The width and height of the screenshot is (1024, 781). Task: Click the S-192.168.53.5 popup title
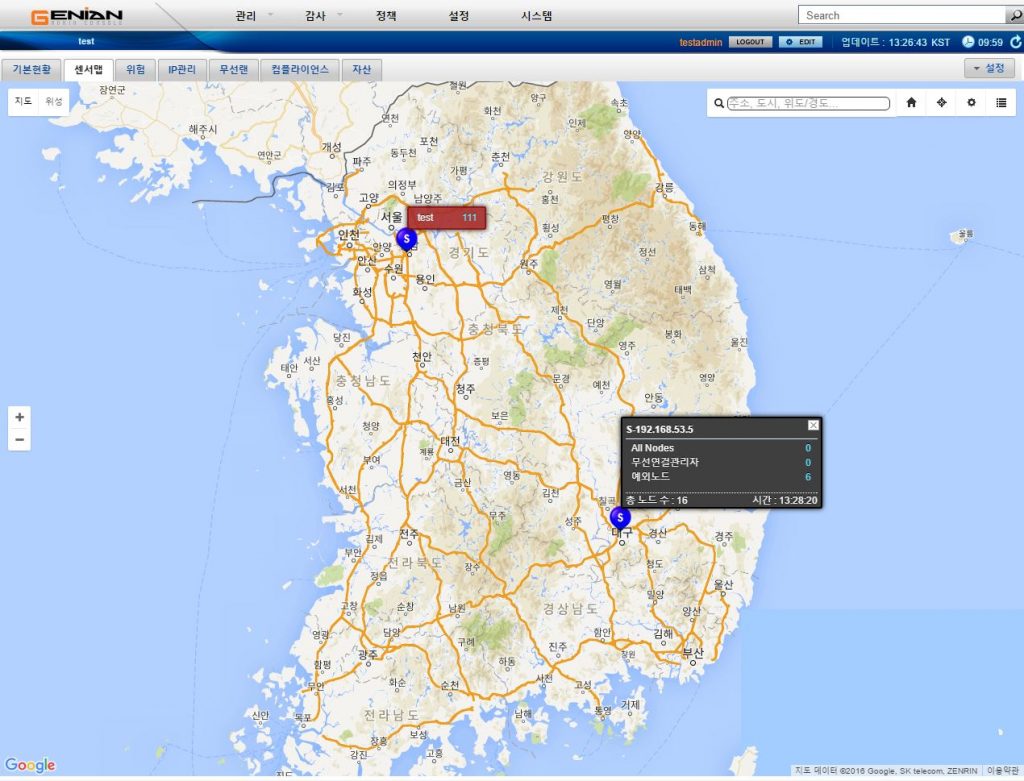coord(660,429)
